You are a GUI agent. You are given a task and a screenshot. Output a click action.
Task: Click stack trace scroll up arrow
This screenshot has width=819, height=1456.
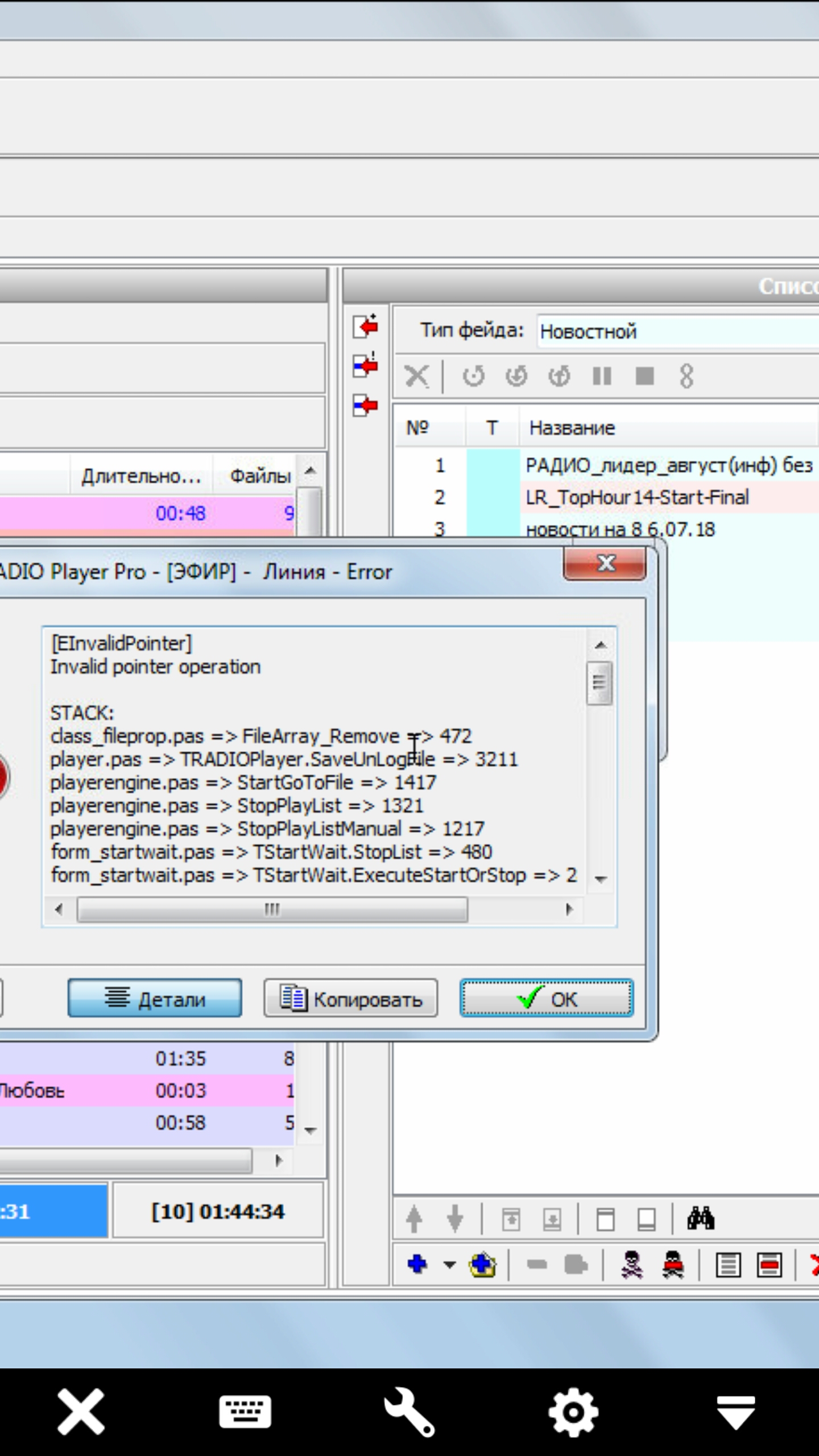click(600, 645)
